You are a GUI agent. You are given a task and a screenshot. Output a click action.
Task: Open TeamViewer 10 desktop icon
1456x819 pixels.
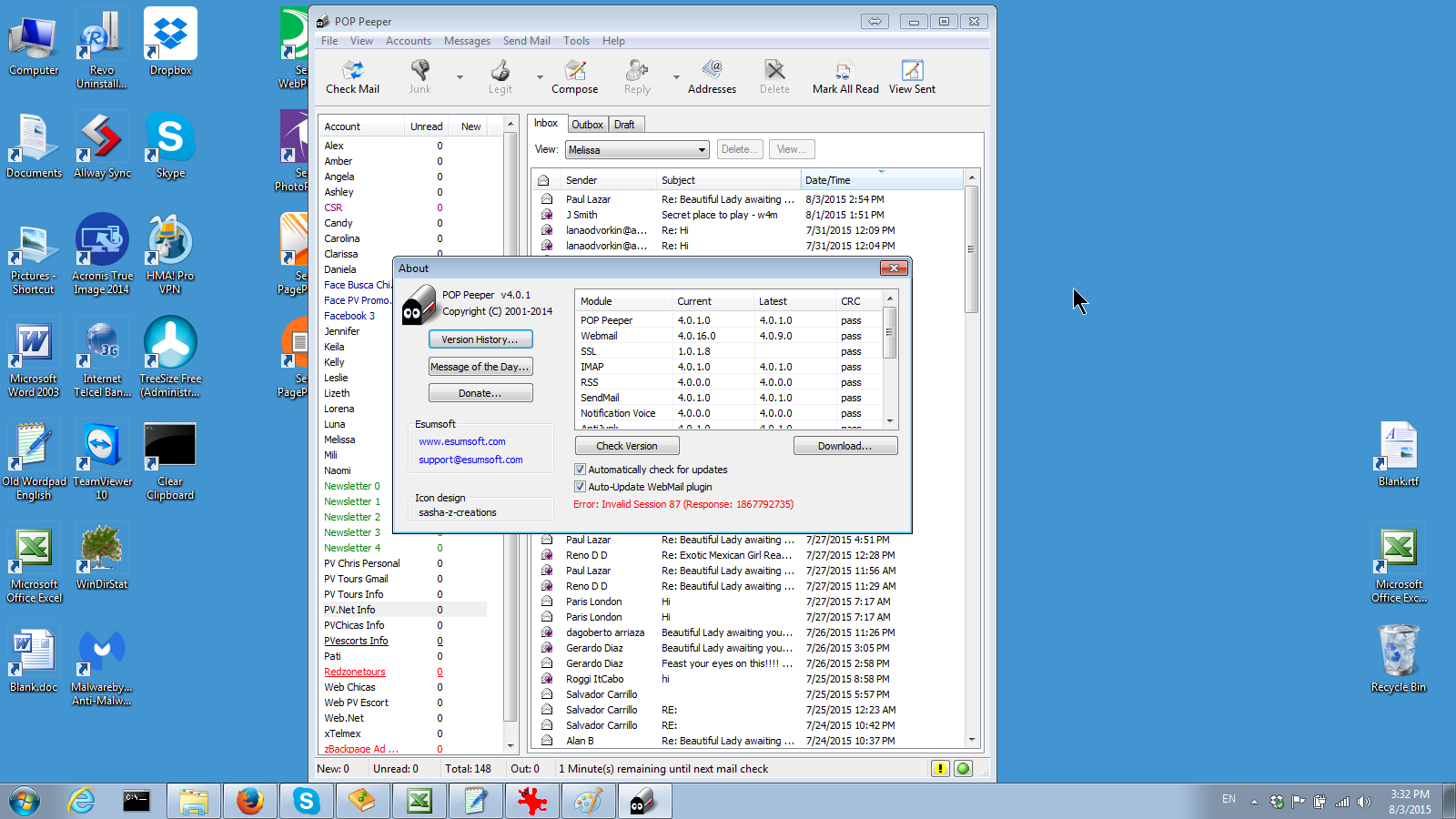click(x=102, y=460)
